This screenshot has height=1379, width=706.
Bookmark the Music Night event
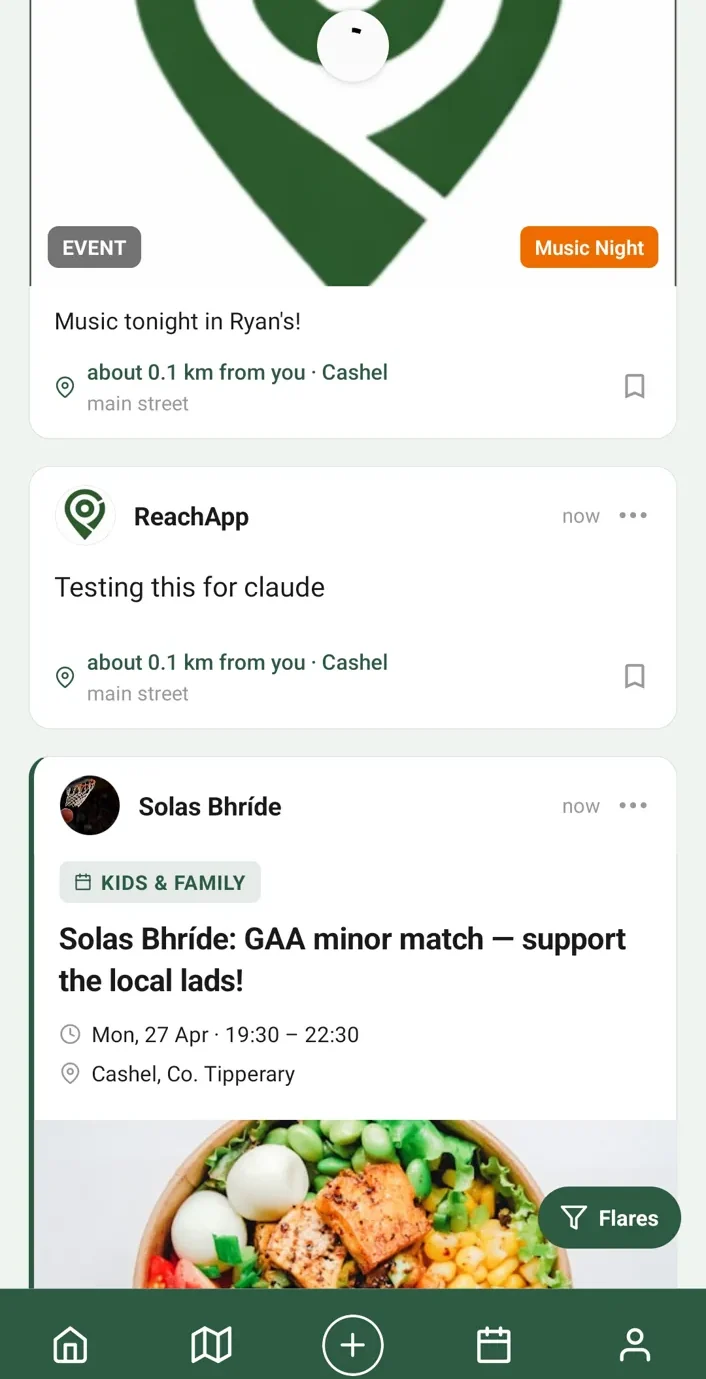(634, 386)
